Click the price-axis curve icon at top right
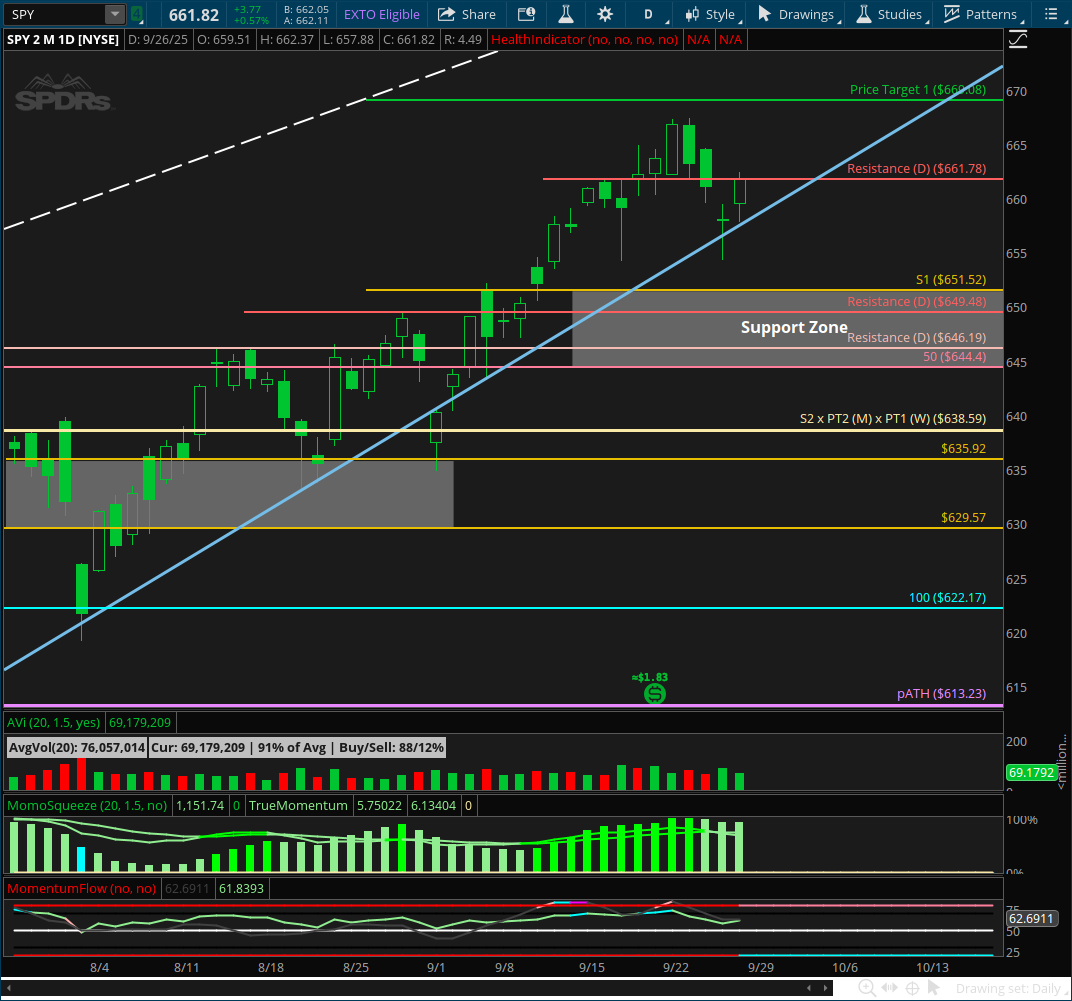The height and width of the screenshot is (1001, 1072). click(x=1018, y=40)
